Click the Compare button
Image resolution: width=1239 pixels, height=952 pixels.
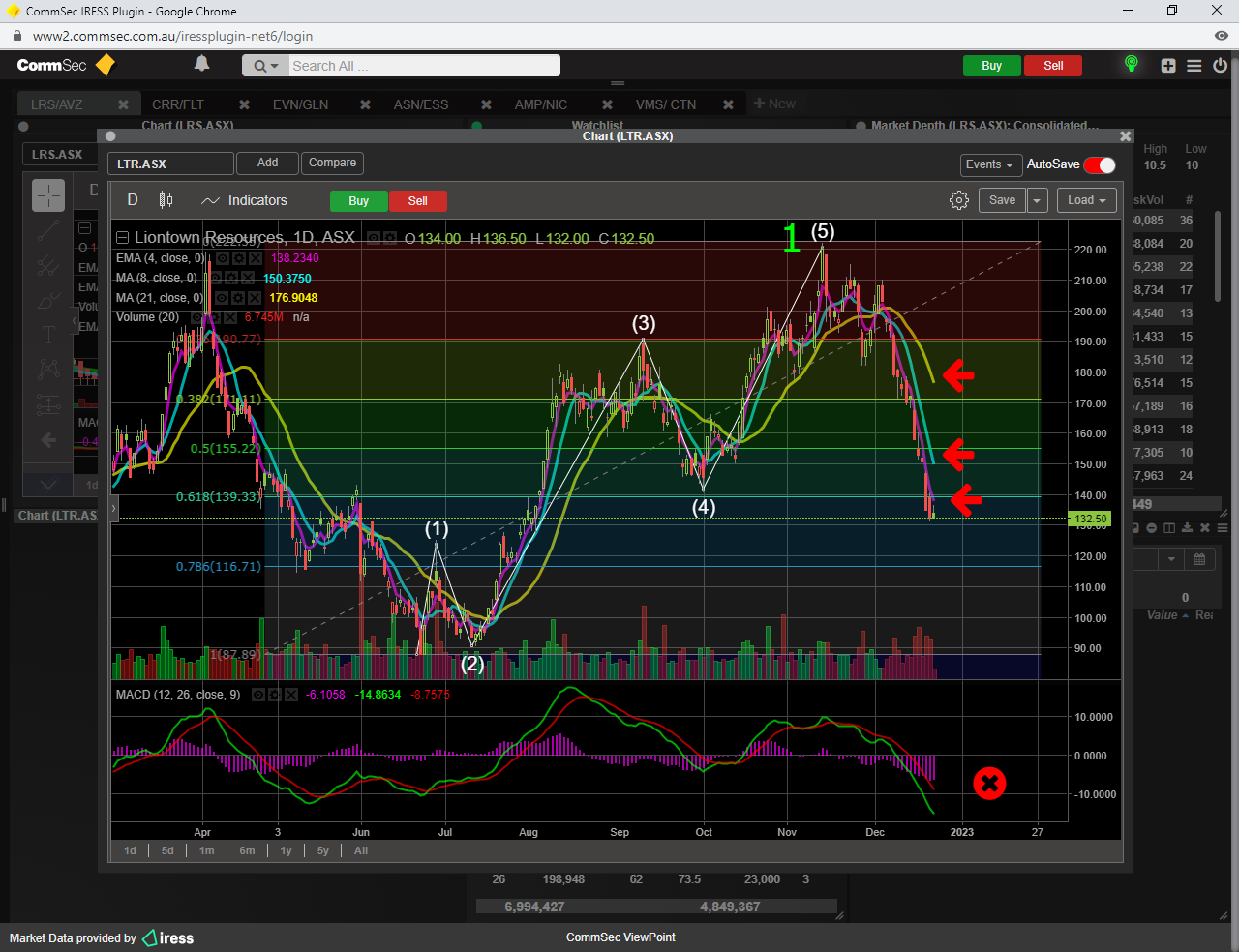332,163
